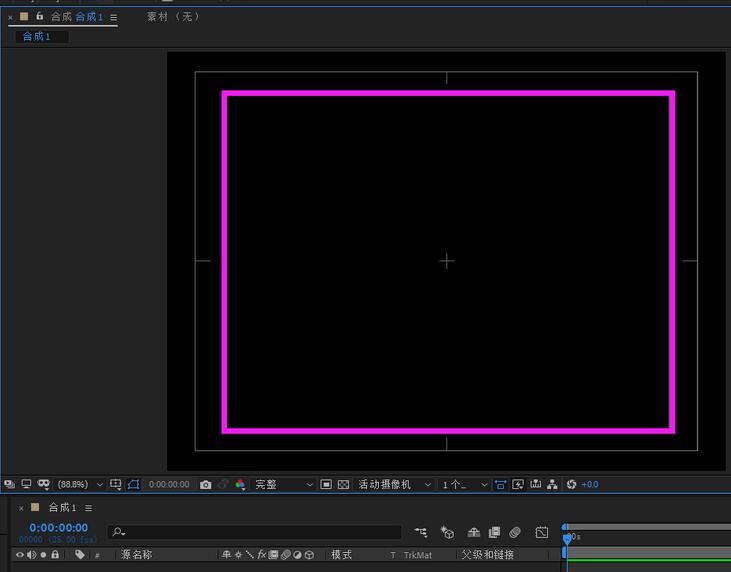Click the composition color label swatch in timeline tab
Image resolution: width=731 pixels, height=572 pixels.
pyautogui.click(x=35, y=508)
